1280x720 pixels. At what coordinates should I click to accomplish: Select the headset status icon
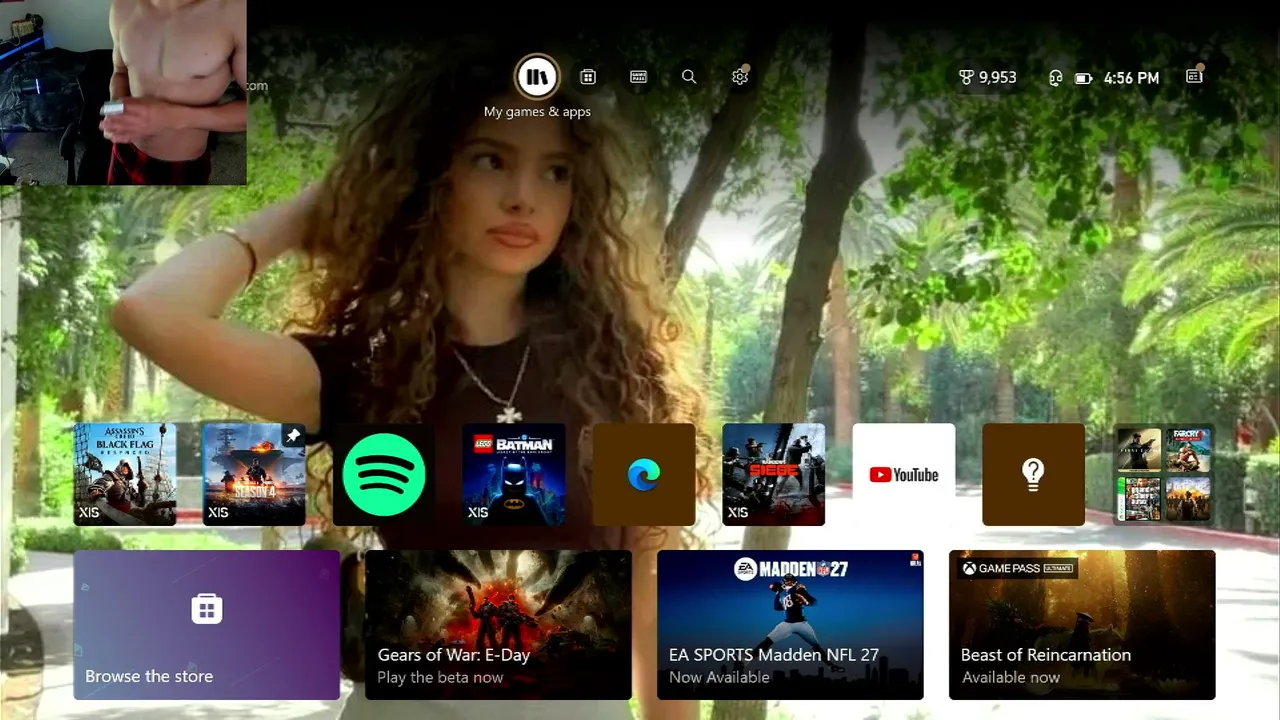1055,78
